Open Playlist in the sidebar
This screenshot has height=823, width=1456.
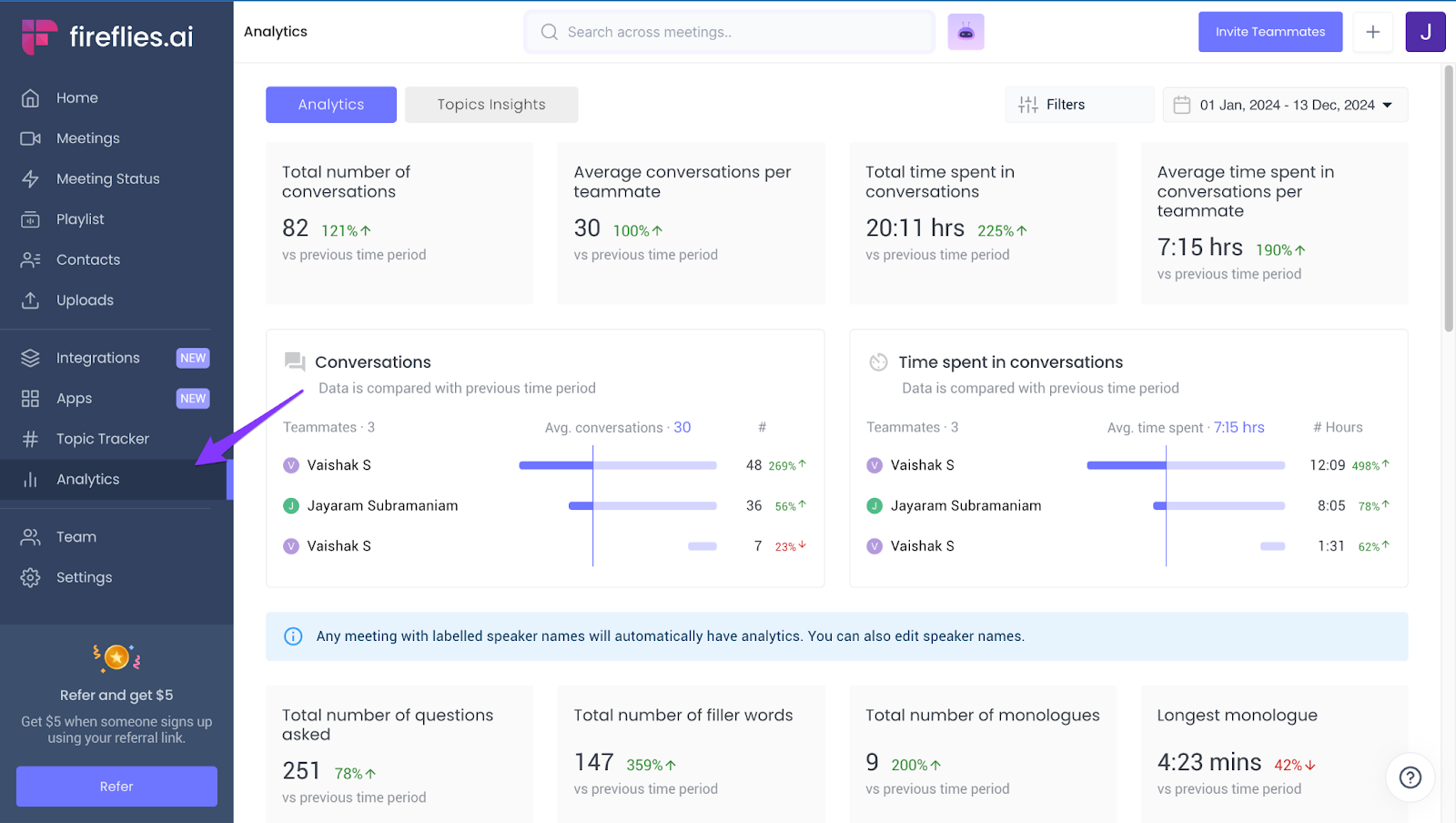80,219
